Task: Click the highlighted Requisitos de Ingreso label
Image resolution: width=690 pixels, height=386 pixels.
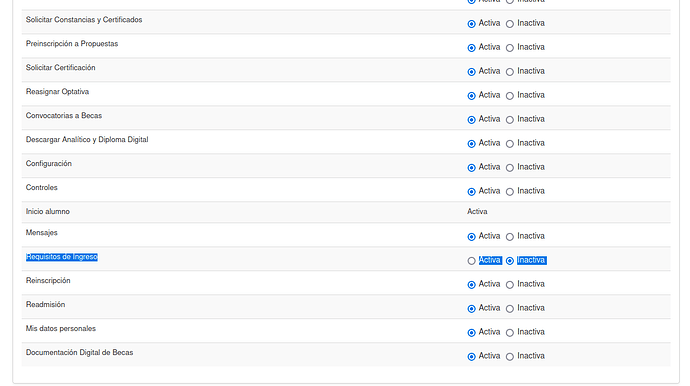Action: 62,257
